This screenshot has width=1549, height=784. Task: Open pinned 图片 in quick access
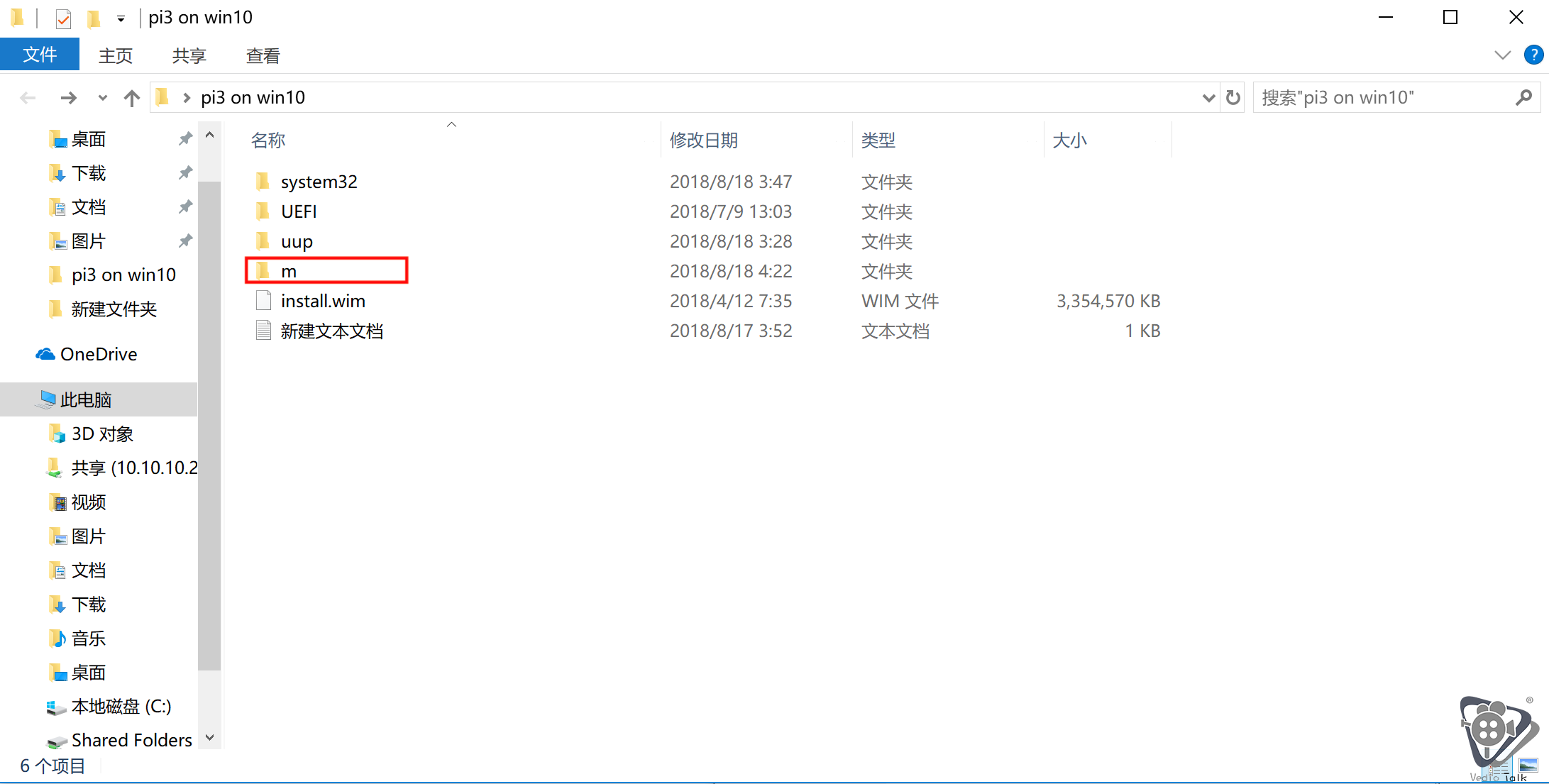88,241
